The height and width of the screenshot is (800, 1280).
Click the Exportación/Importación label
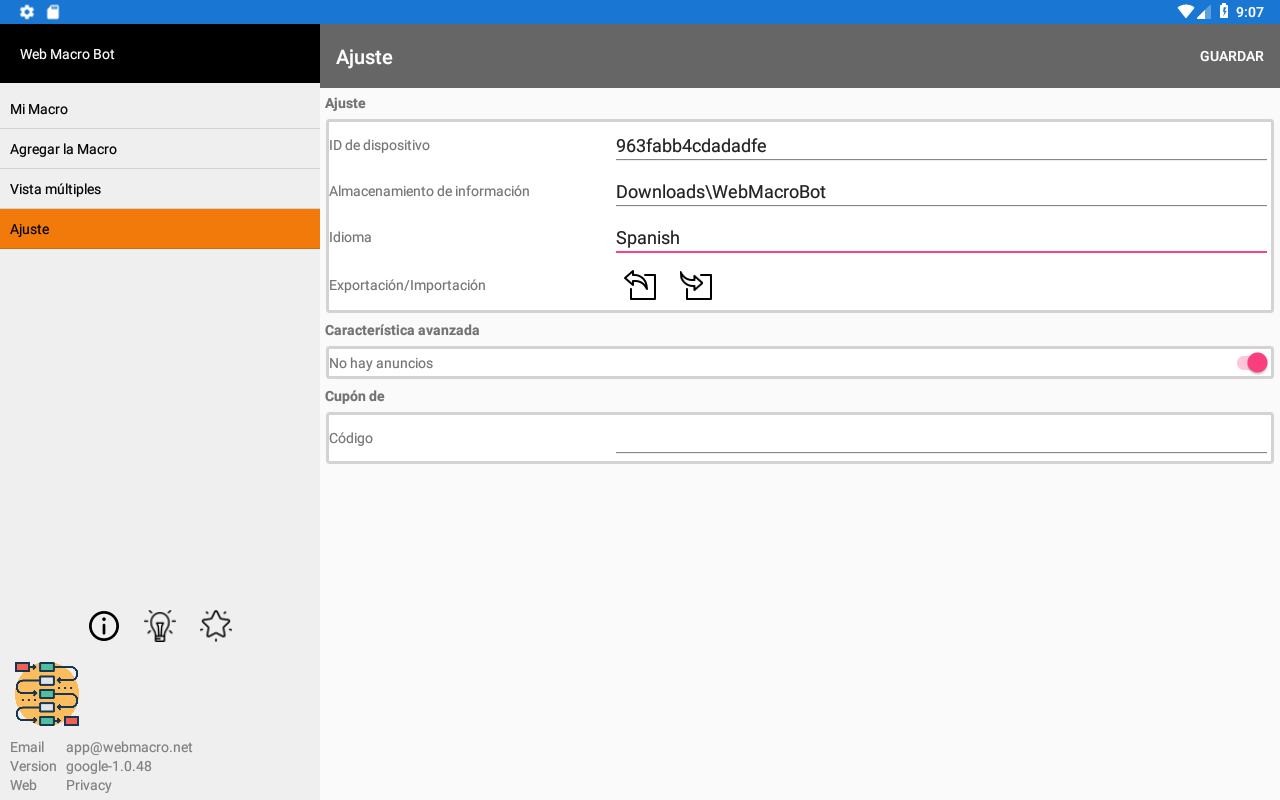coord(407,285)
